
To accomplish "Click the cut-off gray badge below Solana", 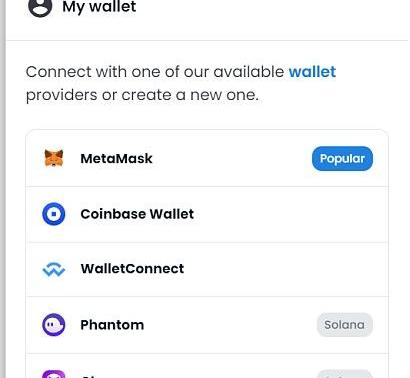I will [344, 374].
